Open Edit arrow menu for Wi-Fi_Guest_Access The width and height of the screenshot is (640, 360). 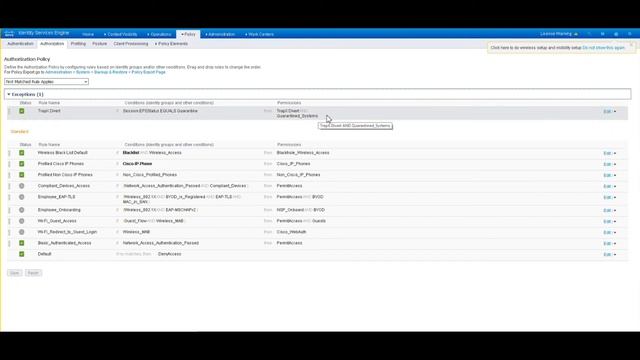[615, 221]
